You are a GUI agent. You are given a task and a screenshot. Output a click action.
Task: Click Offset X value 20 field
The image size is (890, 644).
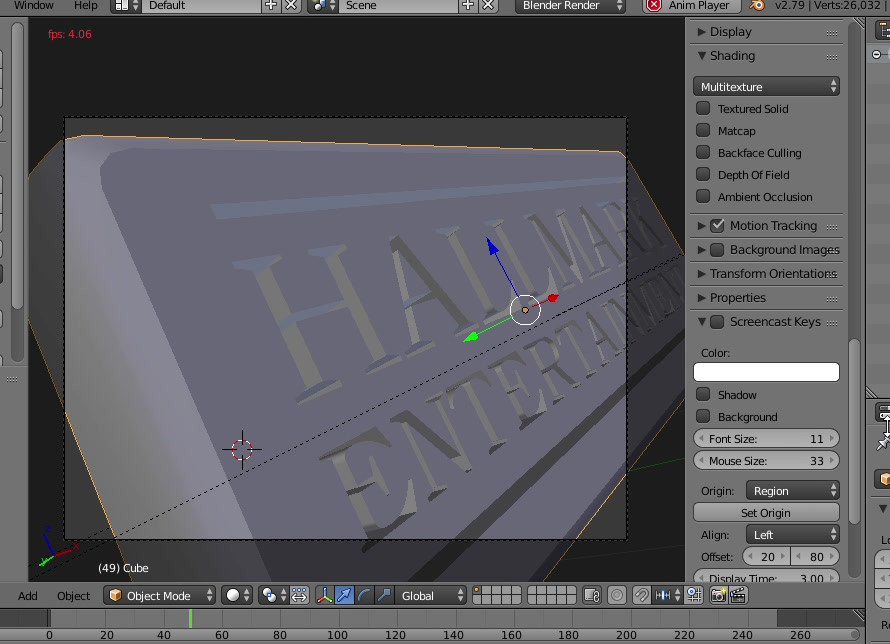[767, 557]
